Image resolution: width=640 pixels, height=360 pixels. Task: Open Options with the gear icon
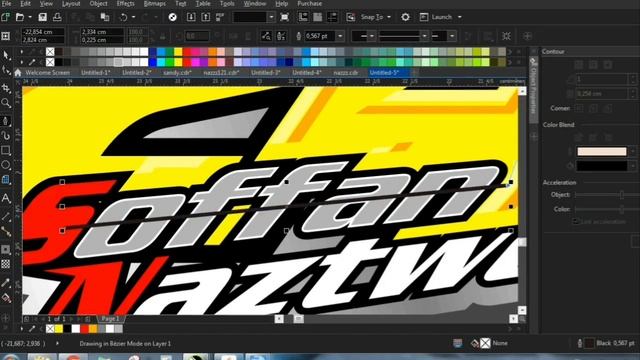tap(405, 17)
